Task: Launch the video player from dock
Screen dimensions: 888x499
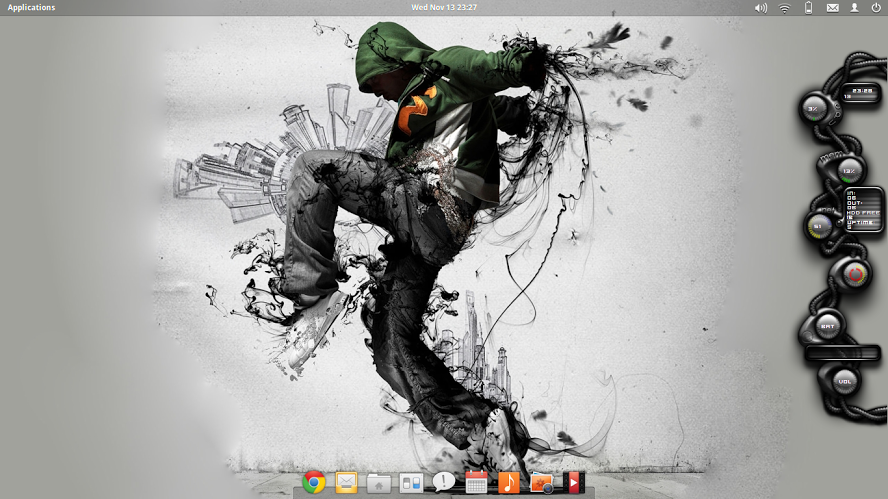Action: coord(574,483)
